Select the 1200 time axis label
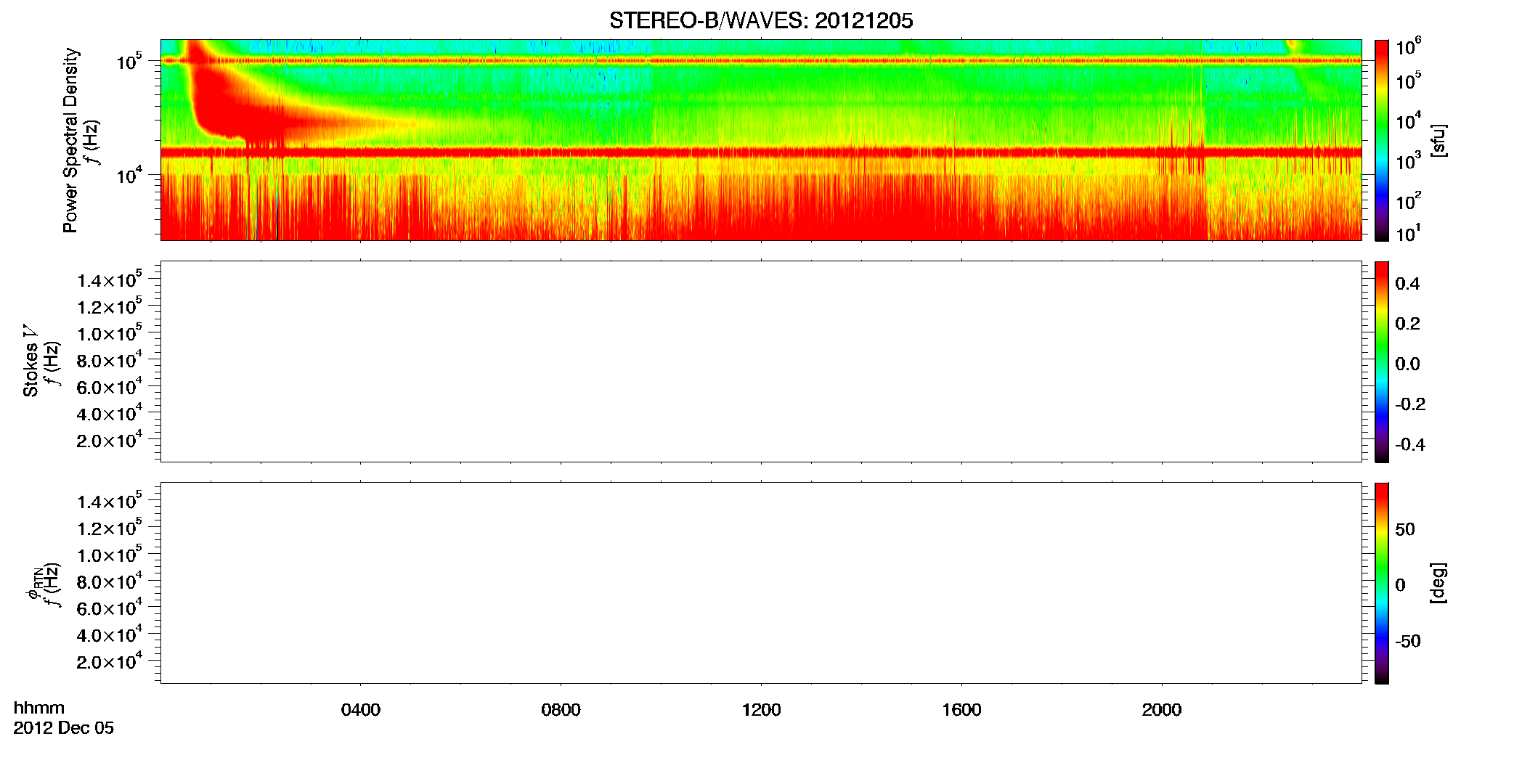Viewport: 1522px width, 784px height. click(761, 710)
